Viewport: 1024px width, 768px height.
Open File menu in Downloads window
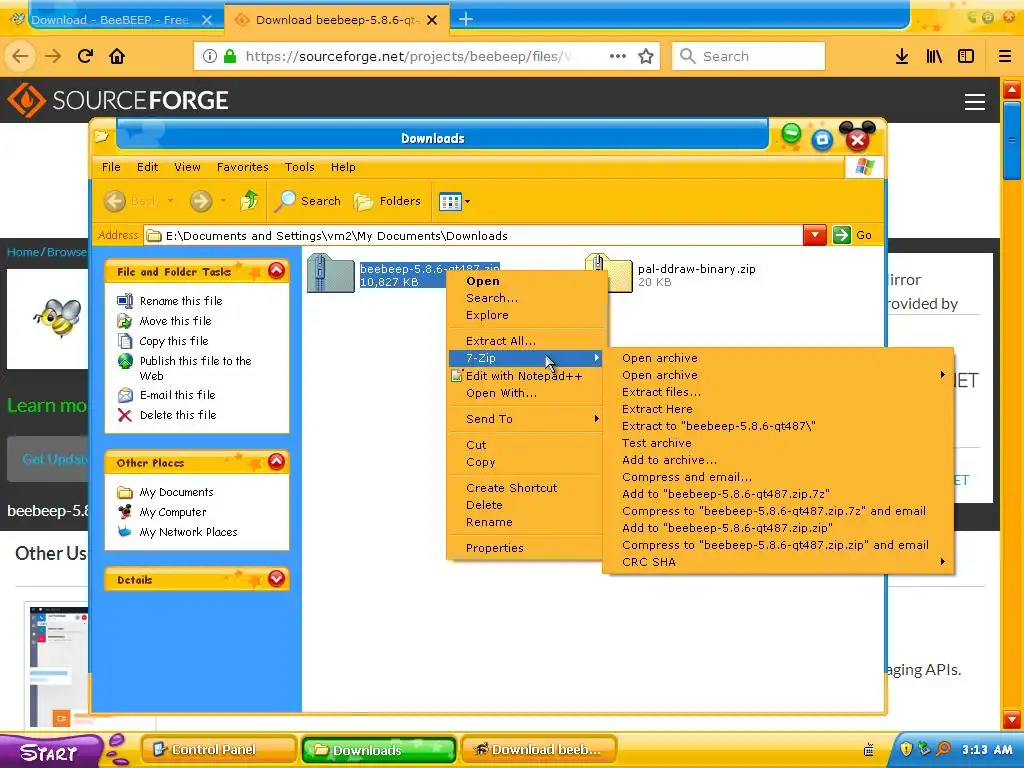click(x=111, y=167)
